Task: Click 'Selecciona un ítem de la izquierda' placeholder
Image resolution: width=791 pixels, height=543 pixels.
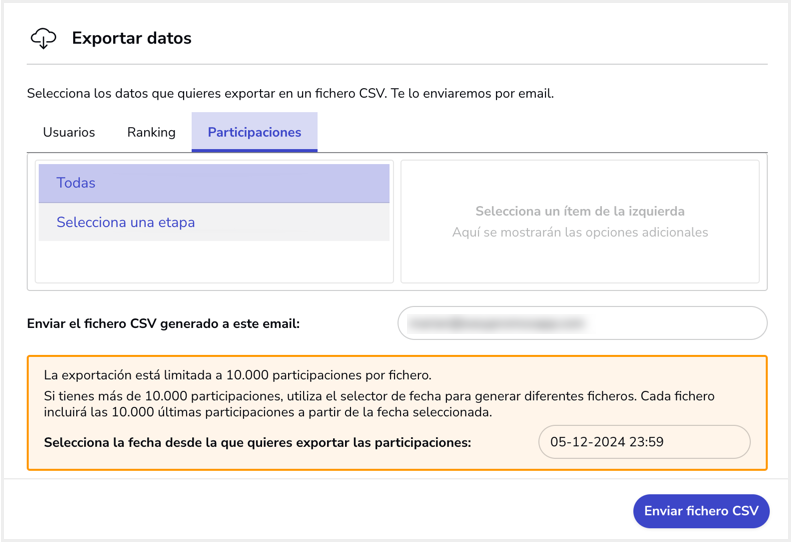Action: (x=580, y=211)
